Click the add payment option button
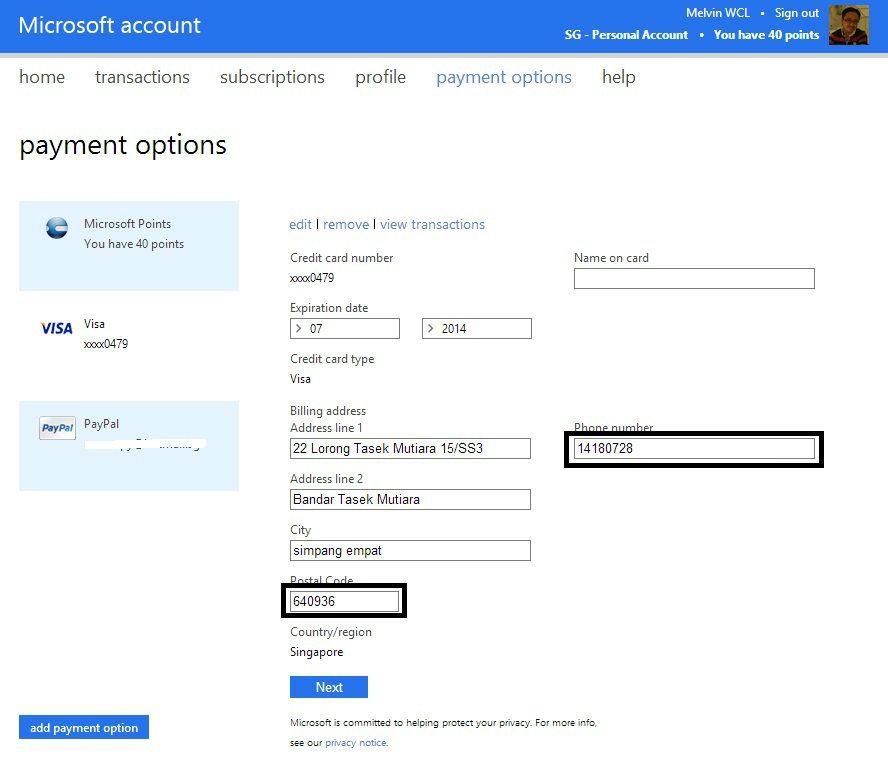This screenshot has width=888, height=757. (x=84, y=727)
